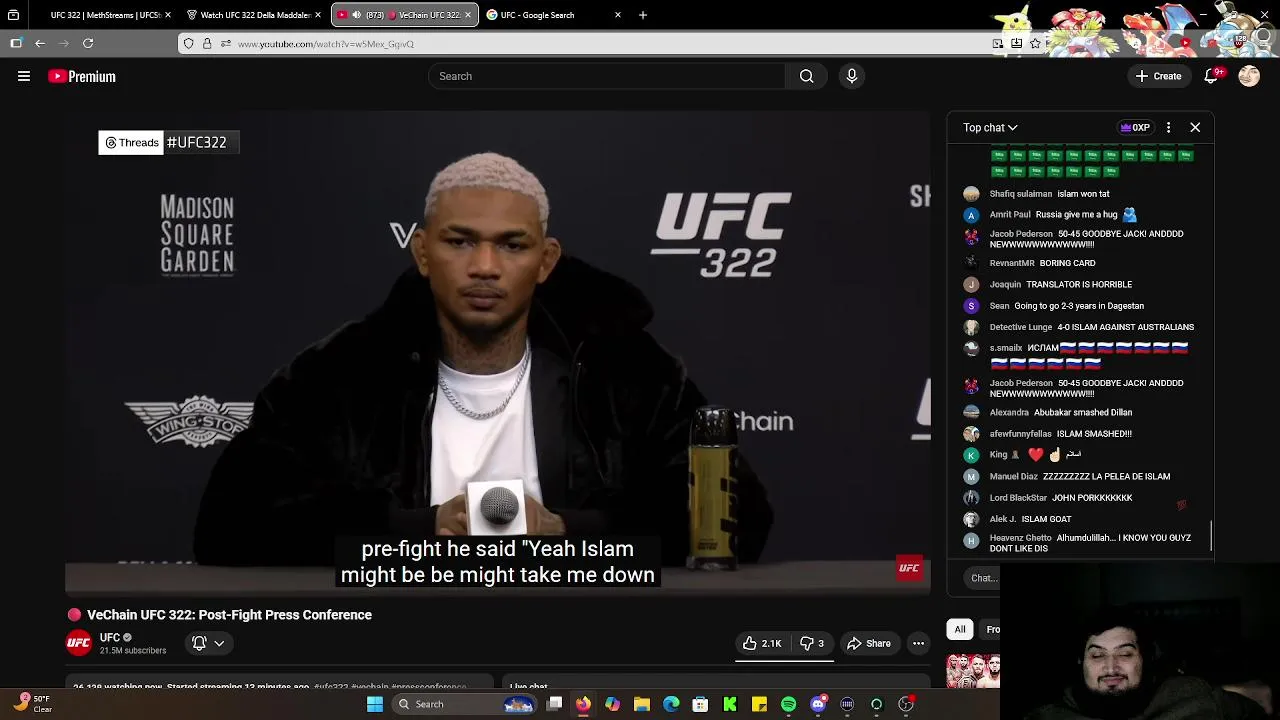The width and height of the screenshot is (1280, 720).
Task: Open live chat options three dots
Action: coord(1168,127)
